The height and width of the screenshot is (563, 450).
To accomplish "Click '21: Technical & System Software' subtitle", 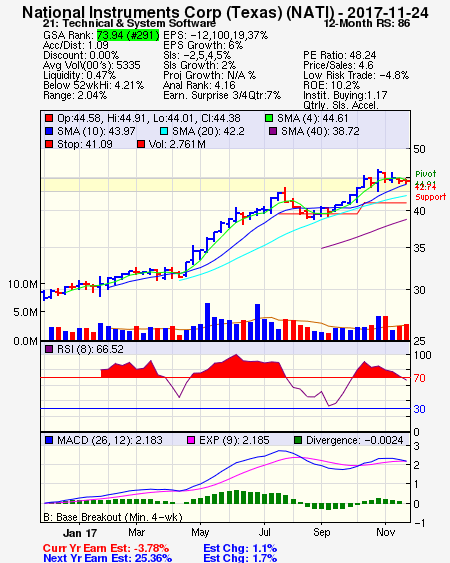I will pyautogui.click(x=129, y=23).
